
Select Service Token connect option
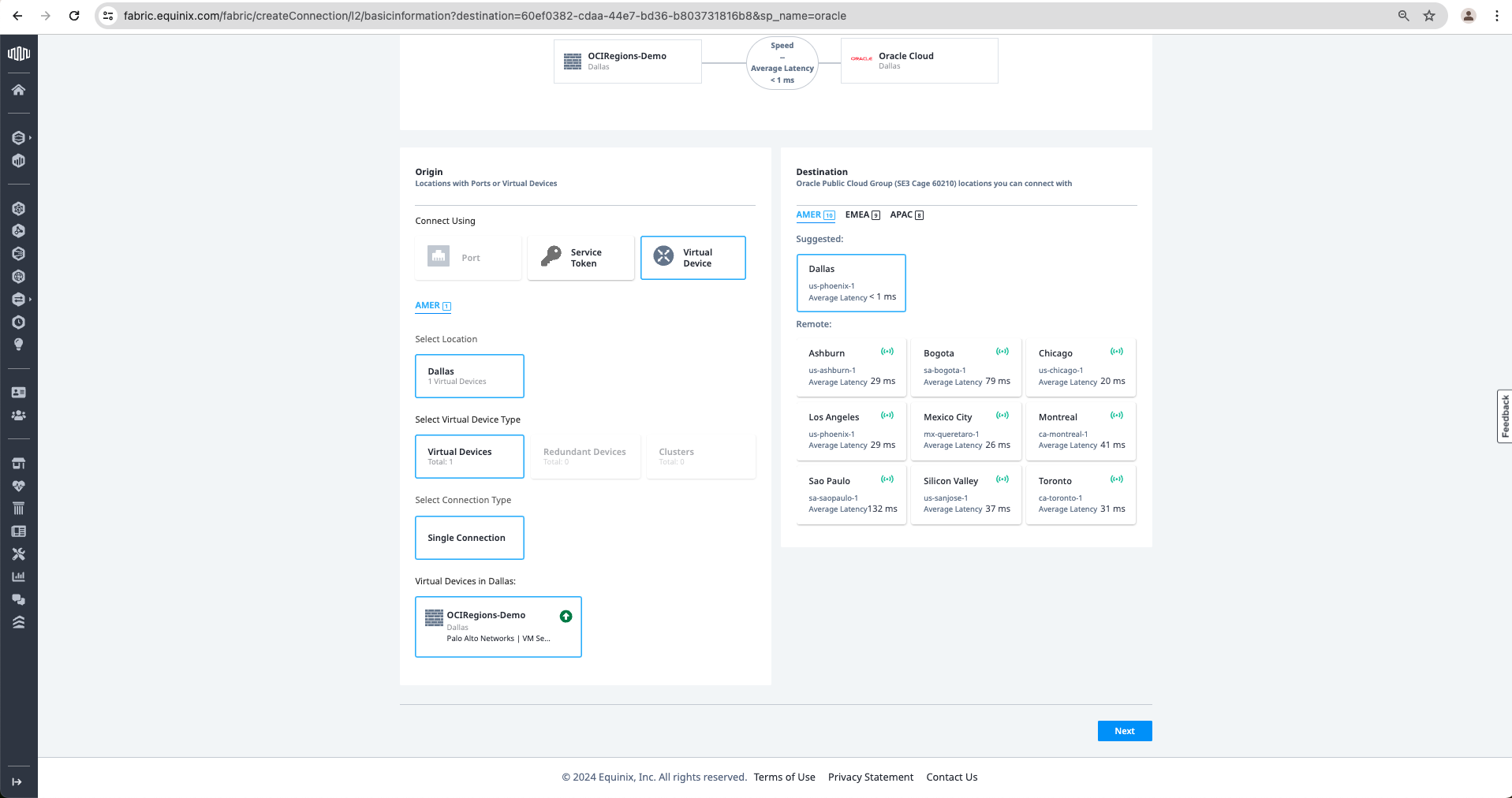581,258
